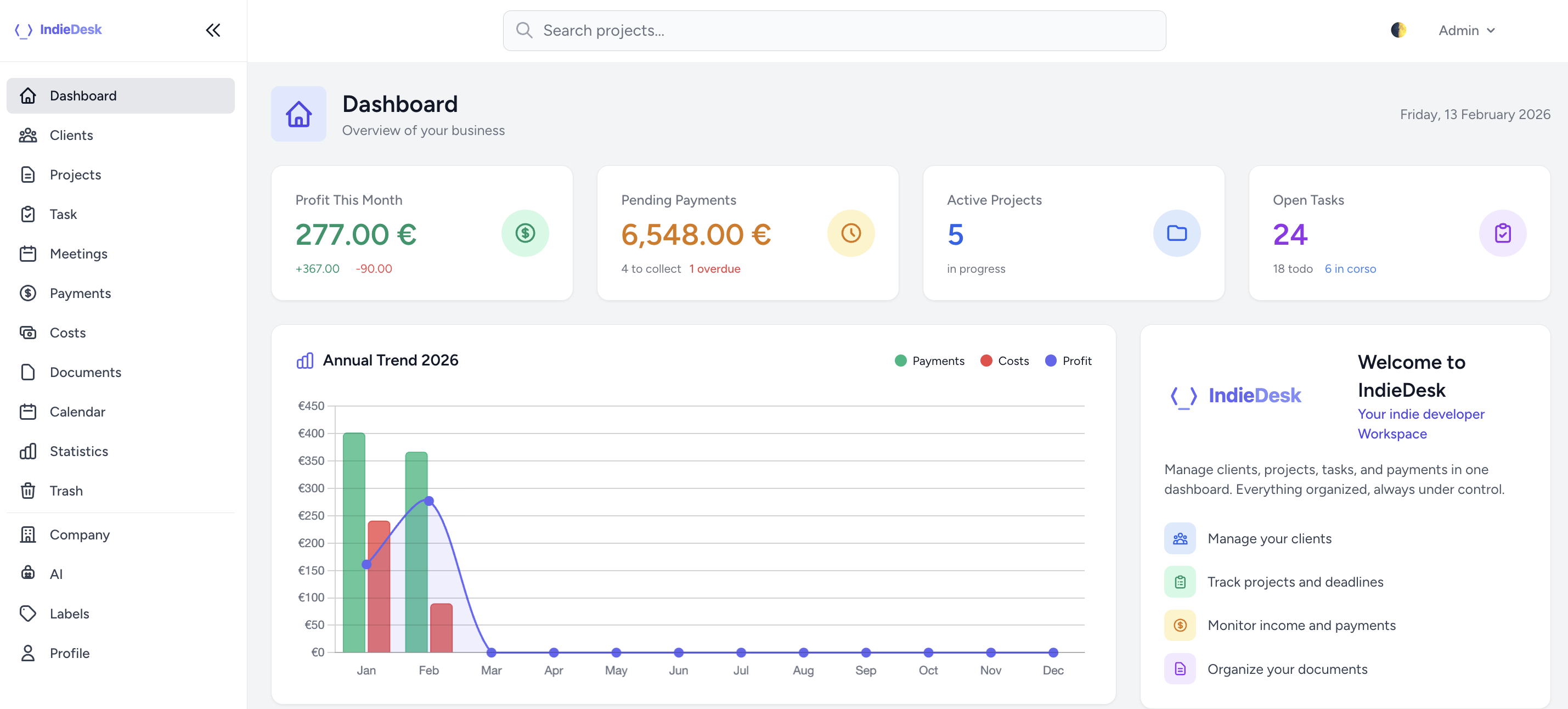Hide the Costs series via legend
The image size is (1568, 709).
1005,361
